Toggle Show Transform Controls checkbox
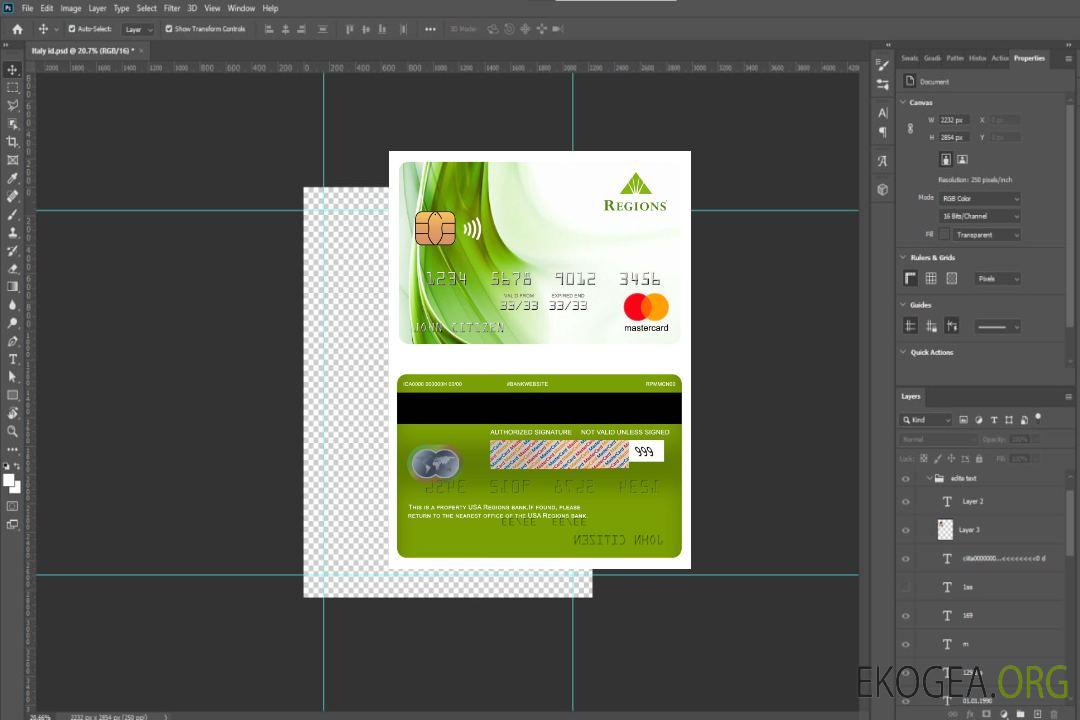This screenshot has width=1080, height=720. click(169, 29)
